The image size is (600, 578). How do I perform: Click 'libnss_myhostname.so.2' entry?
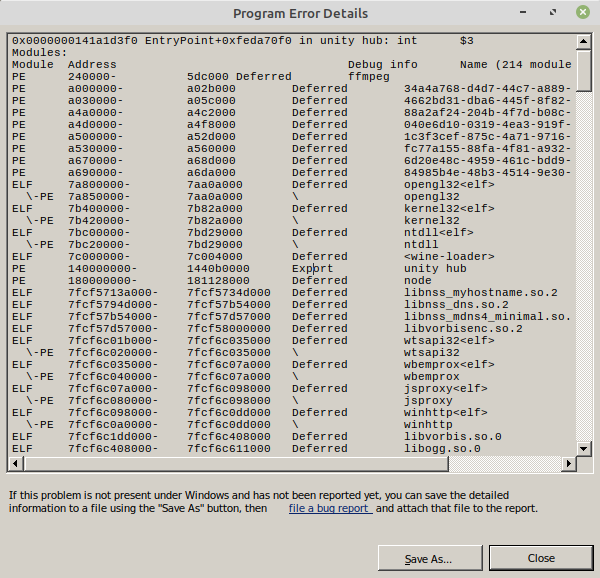(x=481, y=293)
